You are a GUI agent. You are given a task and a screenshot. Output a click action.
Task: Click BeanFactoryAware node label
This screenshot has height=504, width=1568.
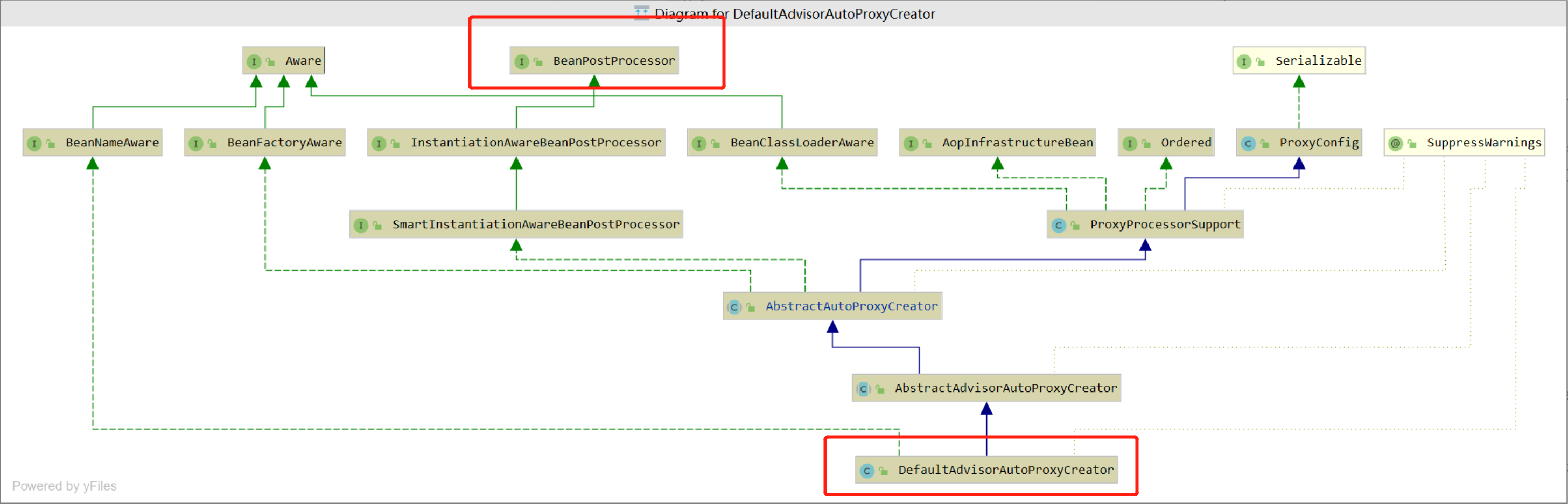coord(284,143)
